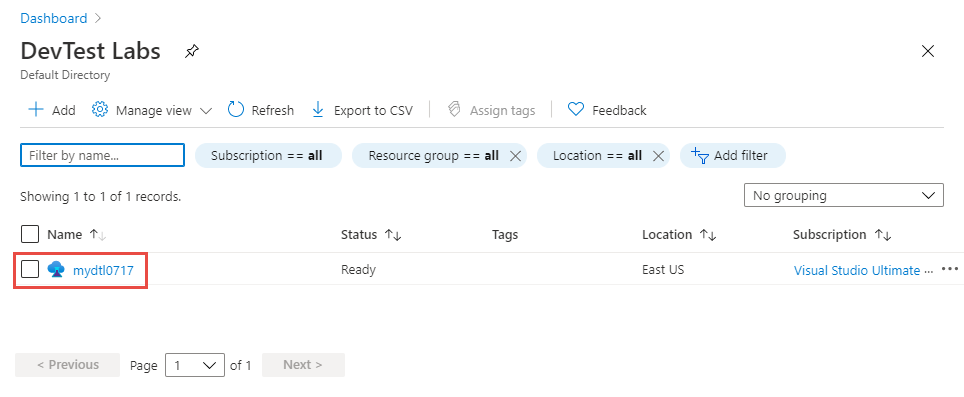Open Manage view gear icon
964x397 pixels.
click(x=100, y=109)
